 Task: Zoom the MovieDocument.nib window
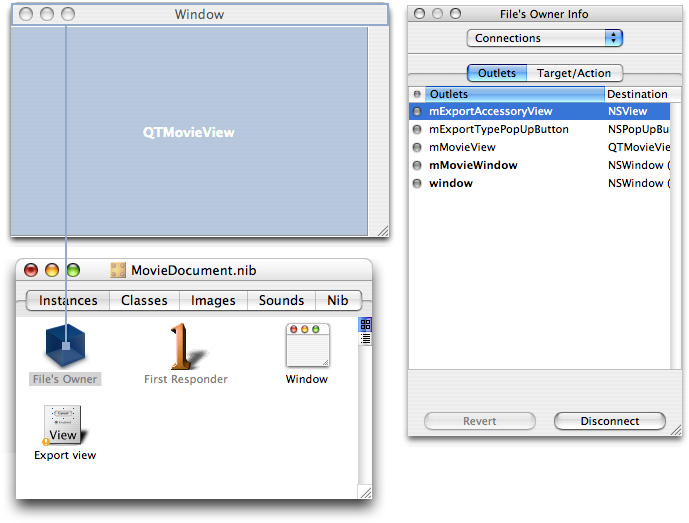[73, 270]
